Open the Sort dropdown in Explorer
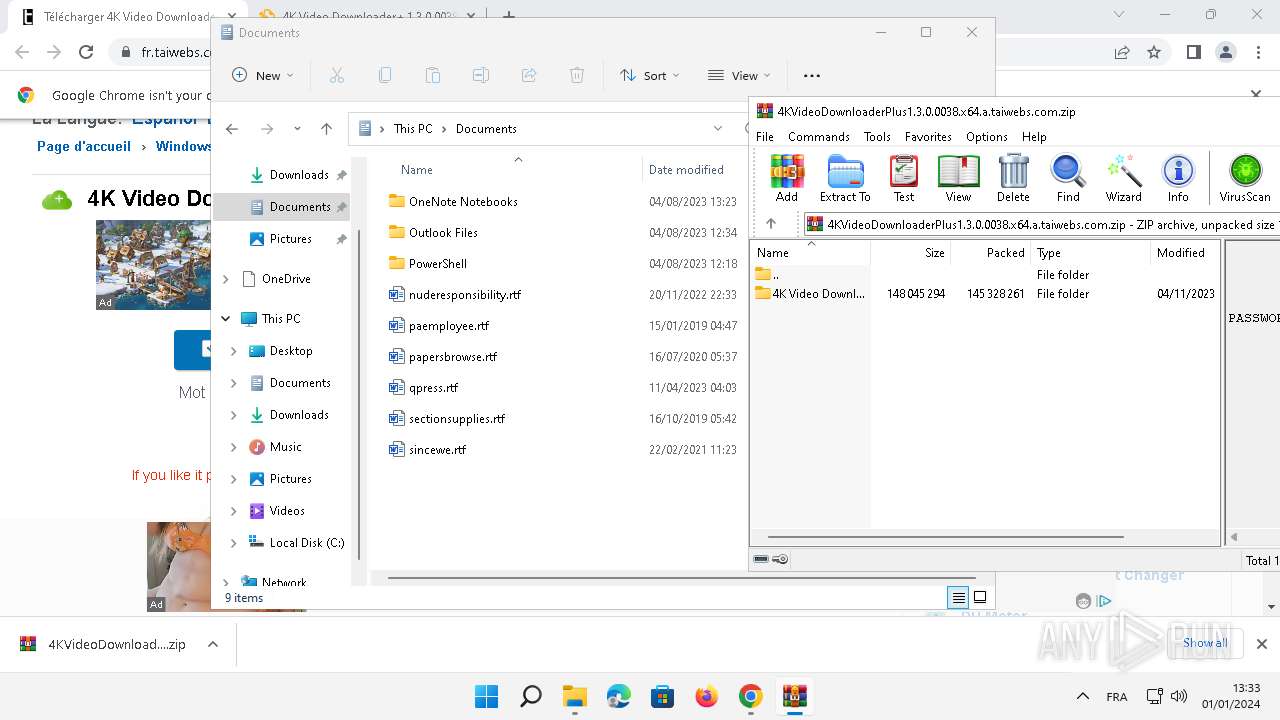1280x720 pixels. (x=649, y=76)
